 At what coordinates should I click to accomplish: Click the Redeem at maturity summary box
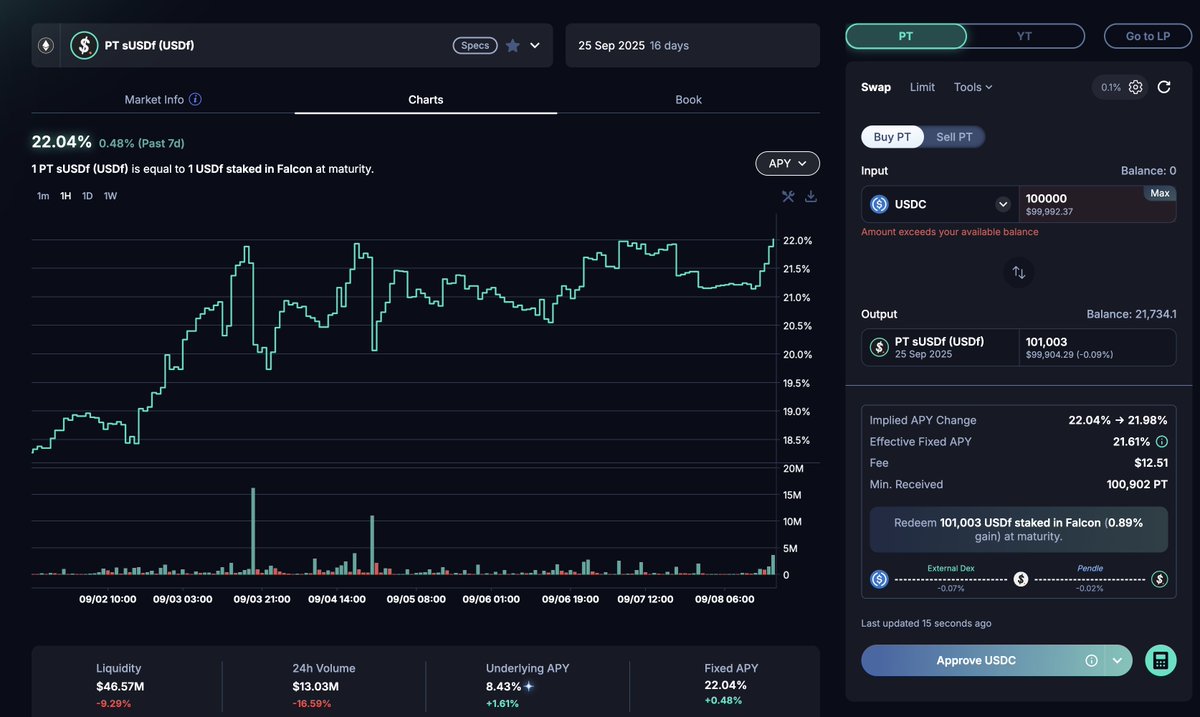point(1018,529)
